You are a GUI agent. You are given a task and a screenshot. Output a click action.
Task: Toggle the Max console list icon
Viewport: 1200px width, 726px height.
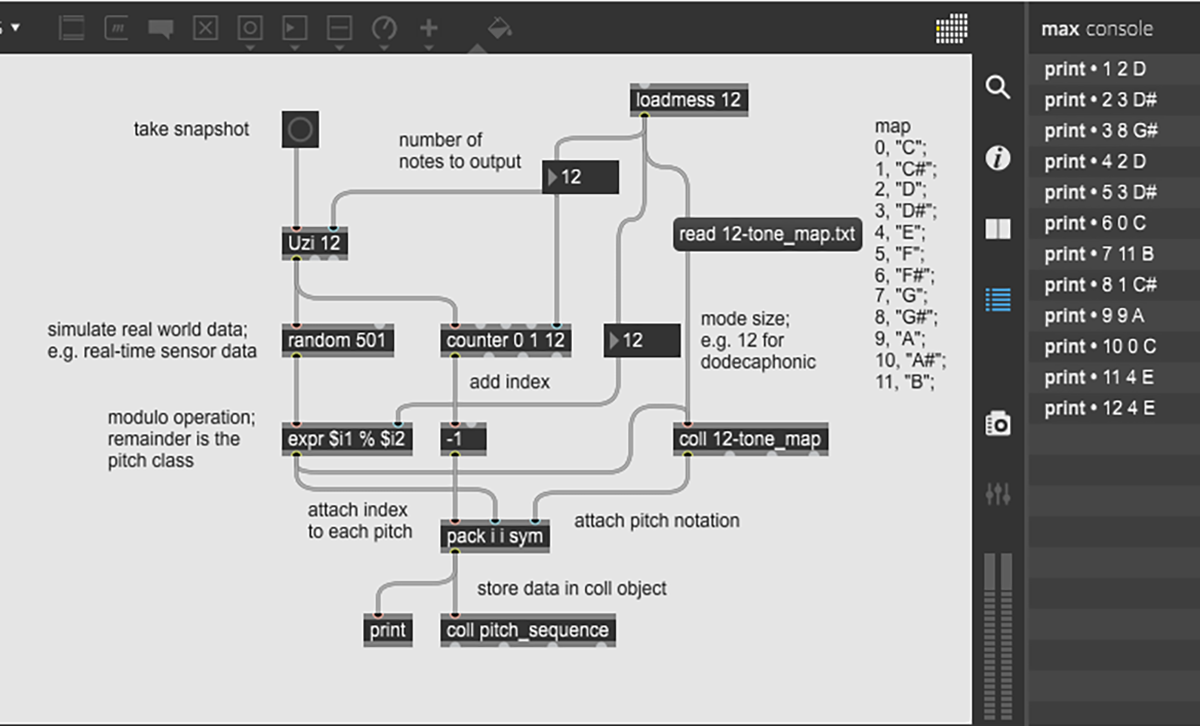point(997,298)
